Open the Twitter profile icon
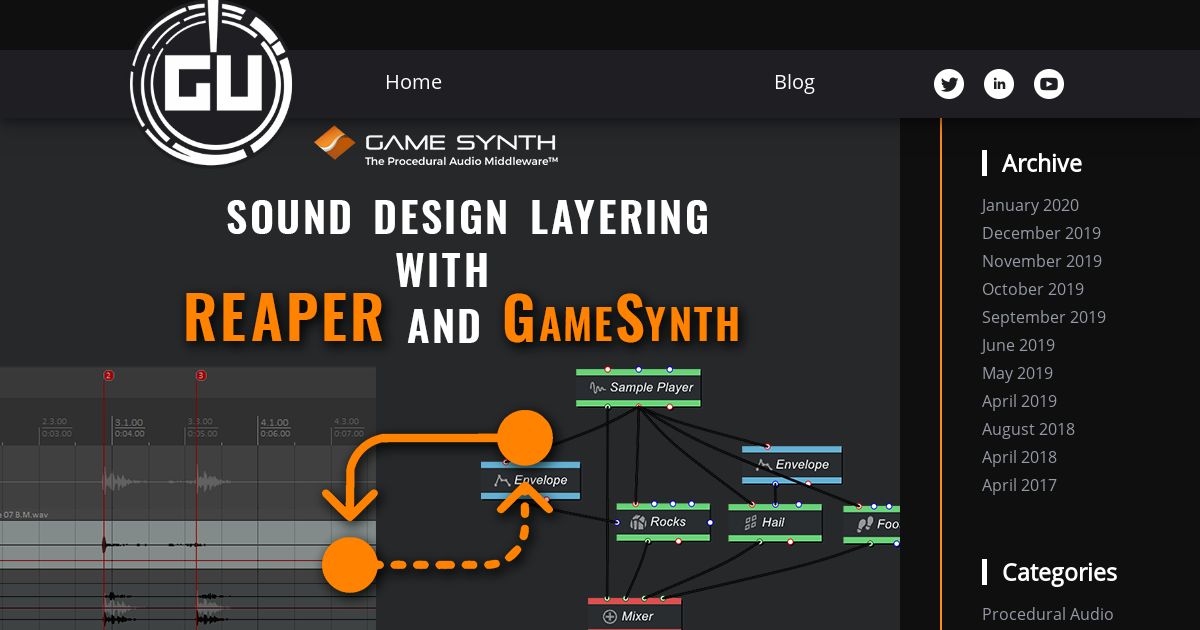Screen dimensions: 1200x630 949,84
